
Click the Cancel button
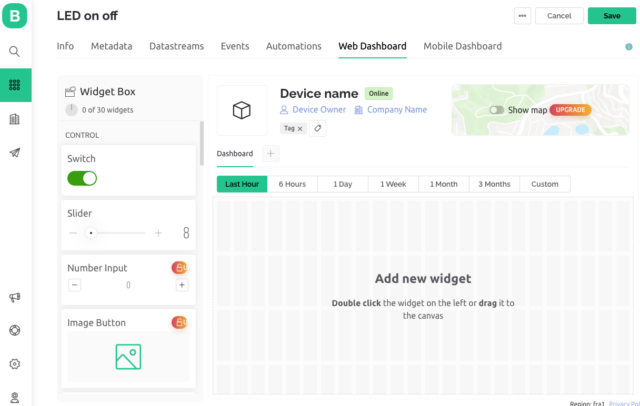click(x=559, y=16)
